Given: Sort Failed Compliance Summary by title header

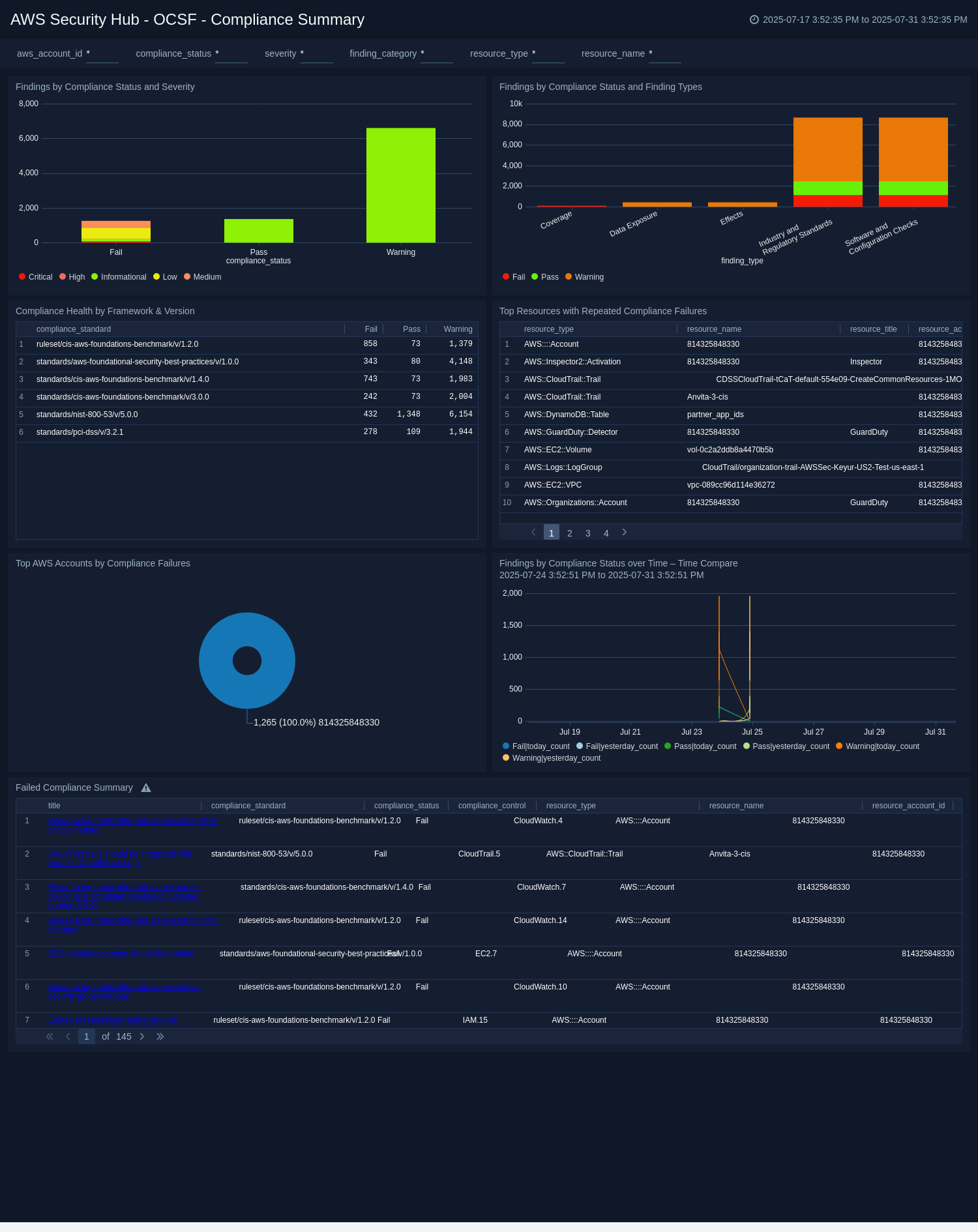Looking at the screenshot, I should [54, 806].
